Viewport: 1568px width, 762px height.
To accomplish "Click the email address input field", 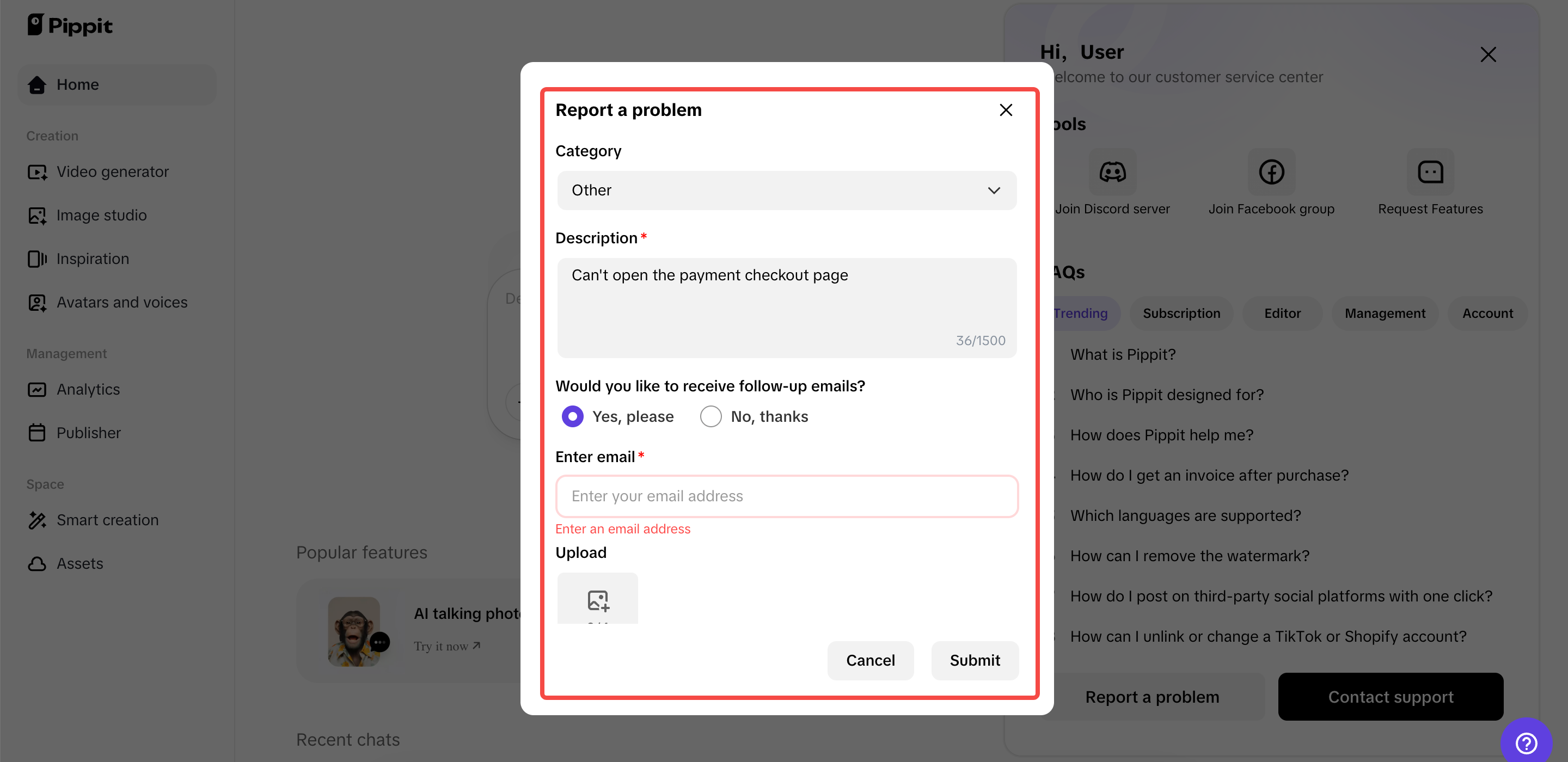I will pos(786,496).
